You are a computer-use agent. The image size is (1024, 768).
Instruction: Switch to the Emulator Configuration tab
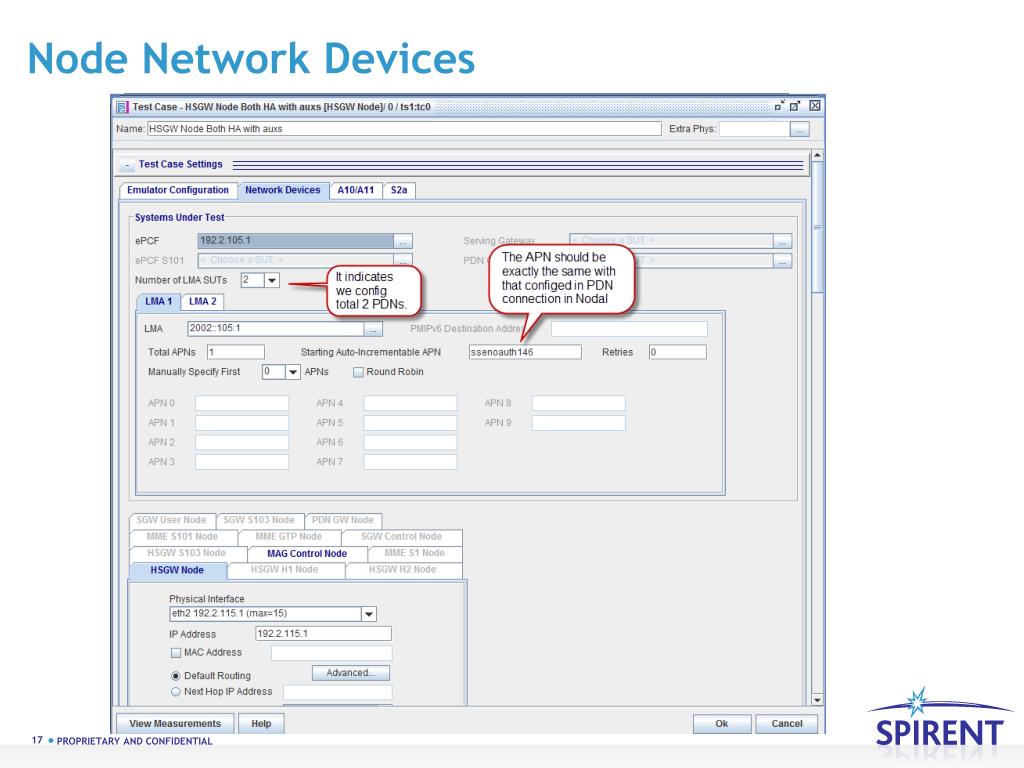click(178, 190)
